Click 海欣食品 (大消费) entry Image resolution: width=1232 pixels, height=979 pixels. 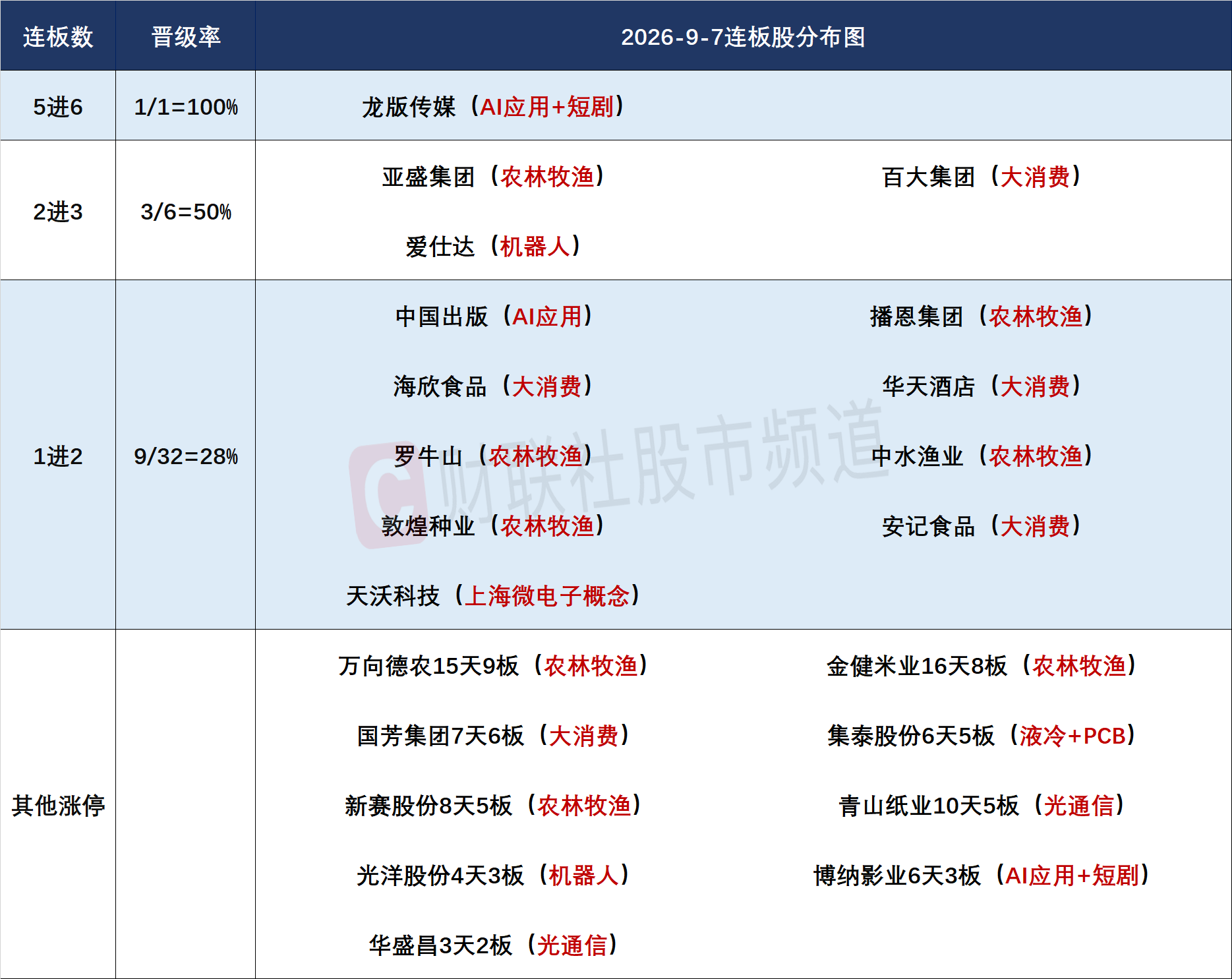[x=492, y=386]
